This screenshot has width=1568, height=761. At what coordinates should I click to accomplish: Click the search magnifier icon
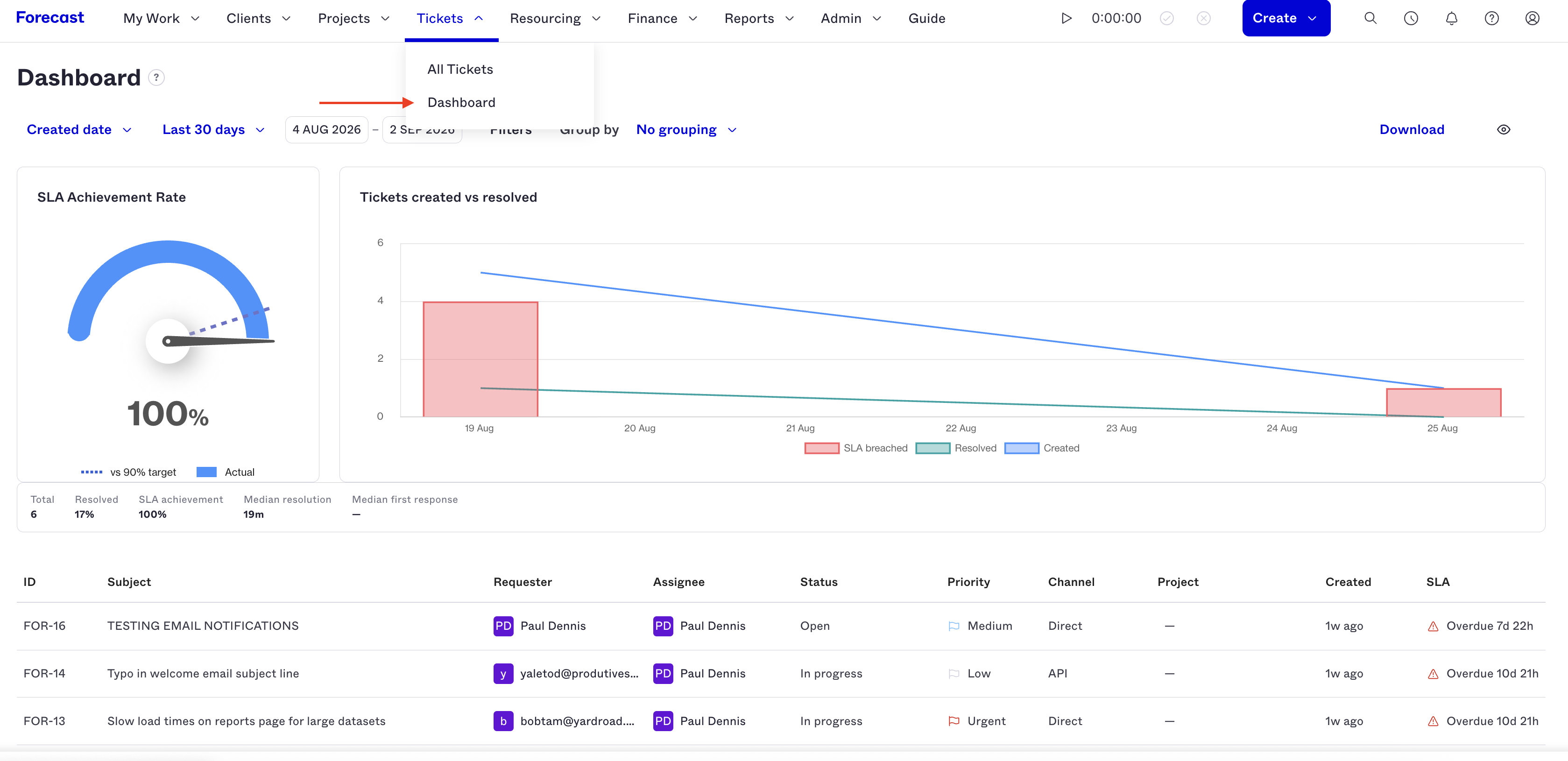pos(1370,18)
